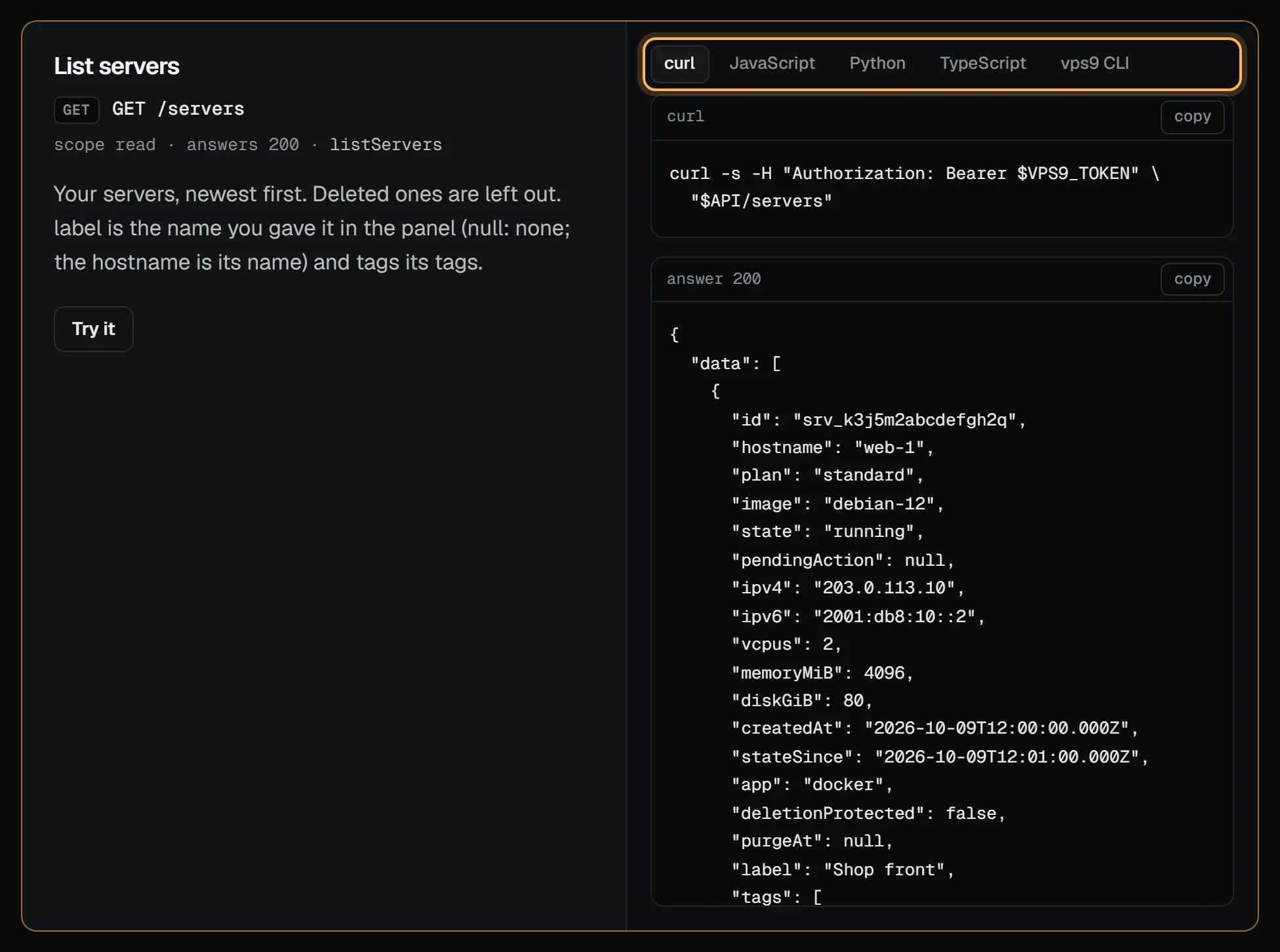Click the "memoryMiB": 4096 line
The image size is (1280, 952).
coord(822,673)
